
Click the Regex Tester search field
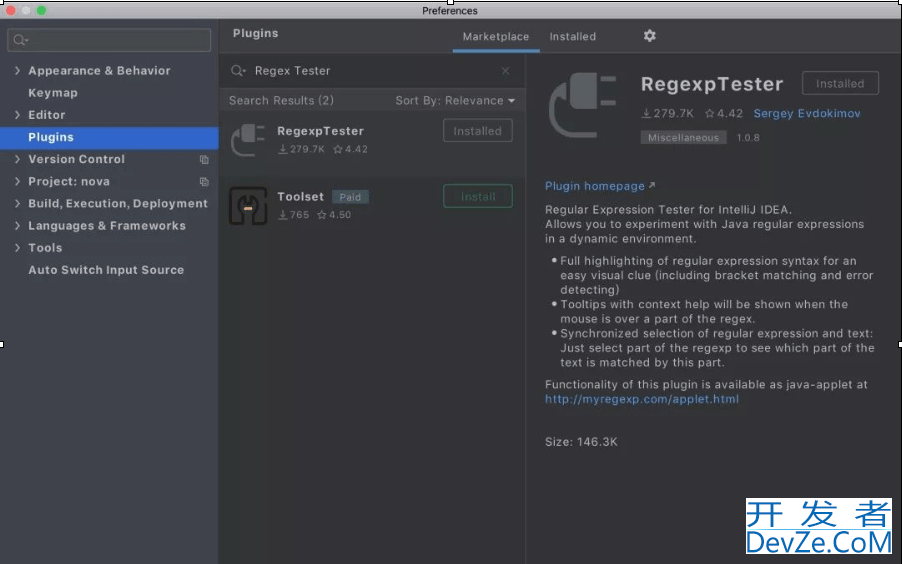[373, 71]
